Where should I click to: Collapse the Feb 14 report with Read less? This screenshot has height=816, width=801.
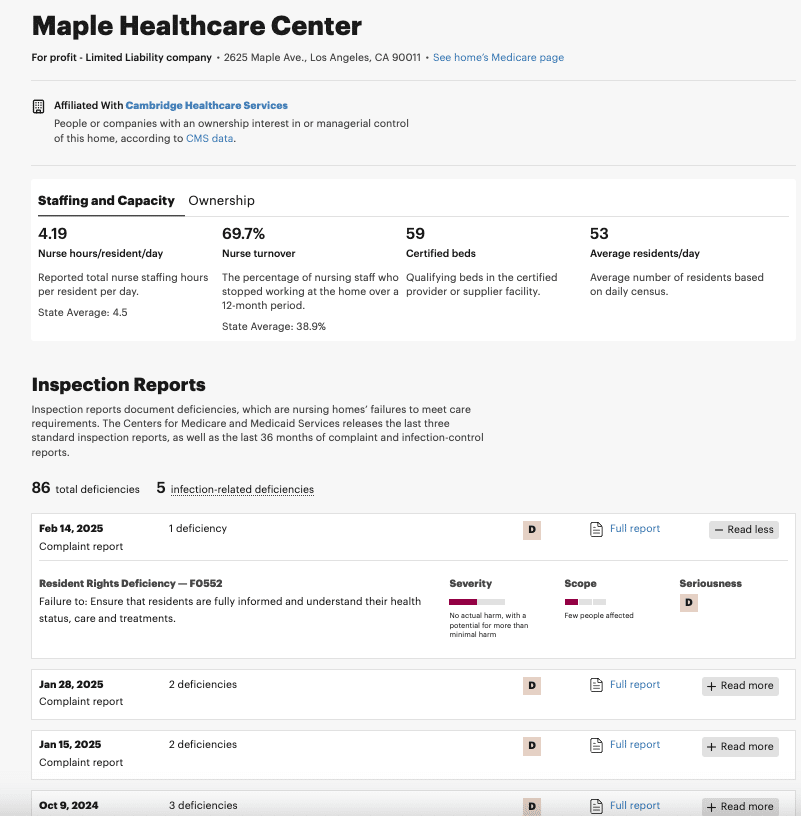743,529
